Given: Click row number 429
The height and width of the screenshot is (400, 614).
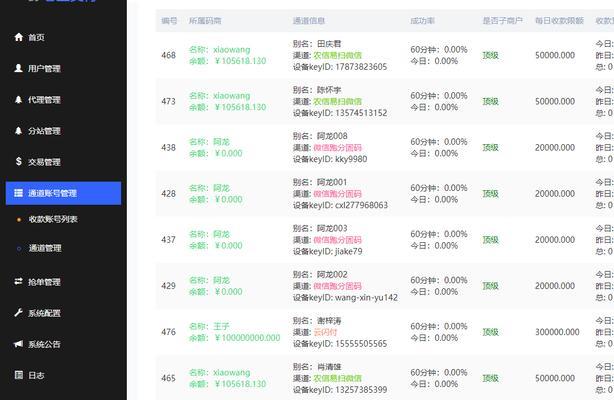Looking at the screenshot, I should (x=168, y=286).
